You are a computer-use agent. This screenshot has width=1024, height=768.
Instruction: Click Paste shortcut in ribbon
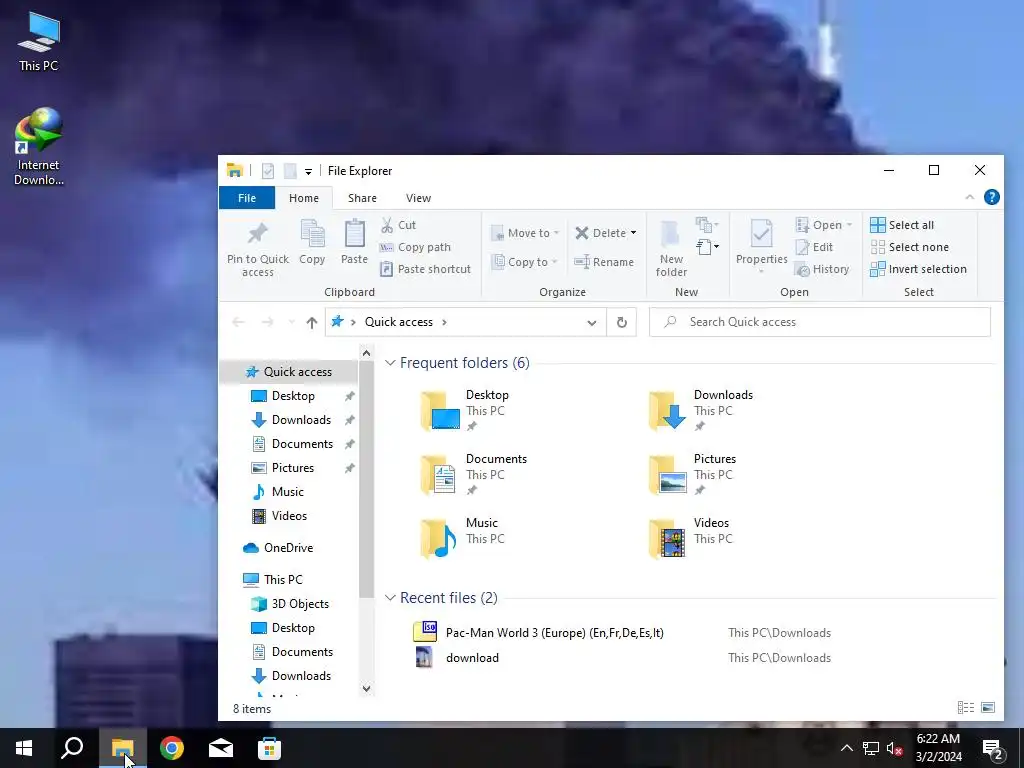425,269
